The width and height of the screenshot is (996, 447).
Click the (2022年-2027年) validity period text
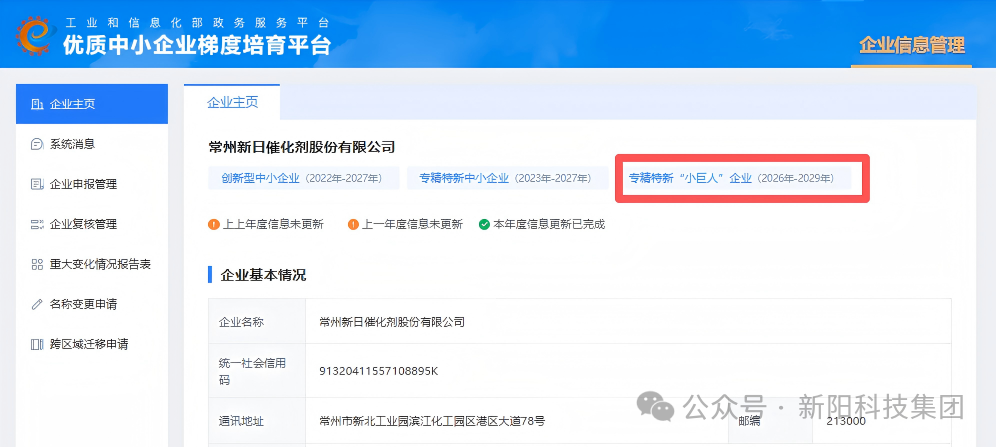[x=344, y=178]
